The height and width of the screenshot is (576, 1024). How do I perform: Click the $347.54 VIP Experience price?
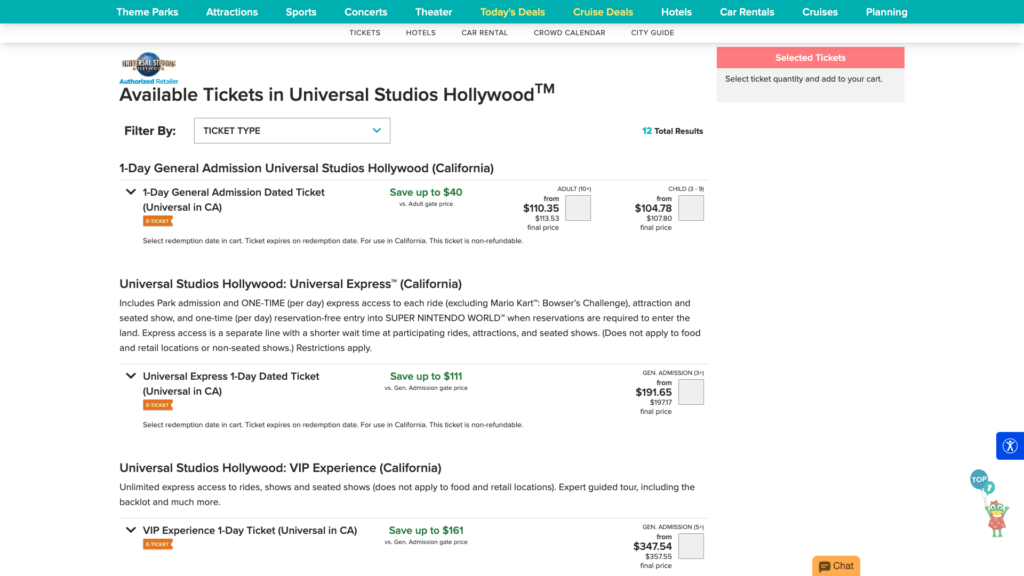tap(652, 547)
